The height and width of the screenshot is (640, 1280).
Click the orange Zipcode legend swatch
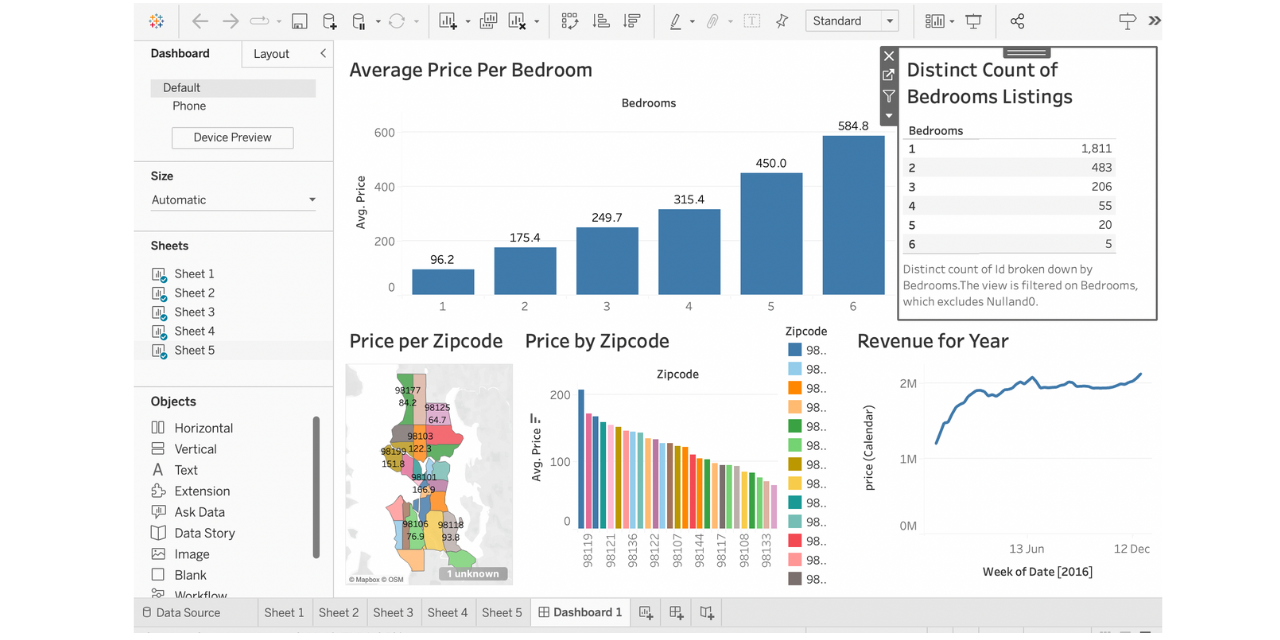pyautogui.click(x=795, y=388)
